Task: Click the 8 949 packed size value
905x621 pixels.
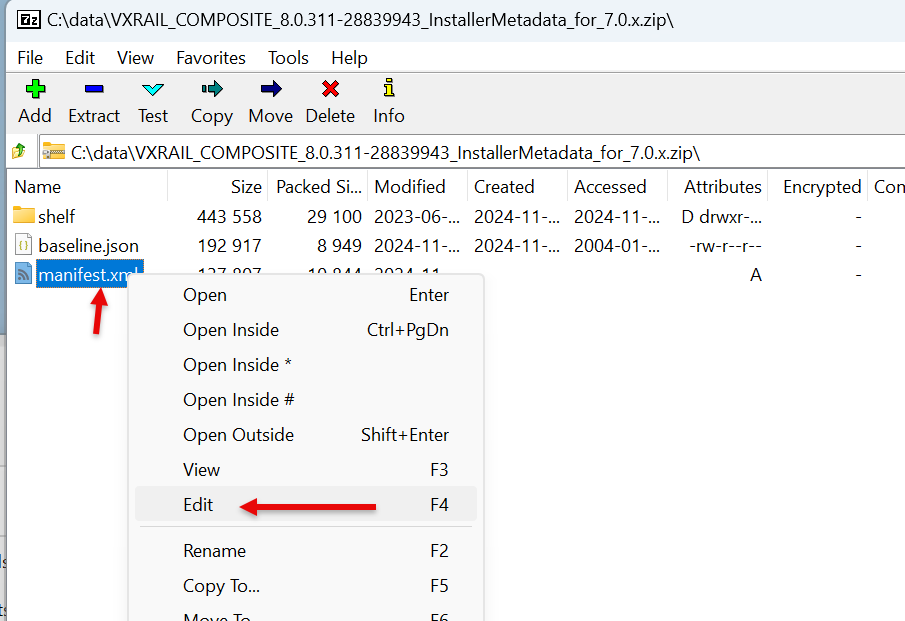Action: (339, 246)
